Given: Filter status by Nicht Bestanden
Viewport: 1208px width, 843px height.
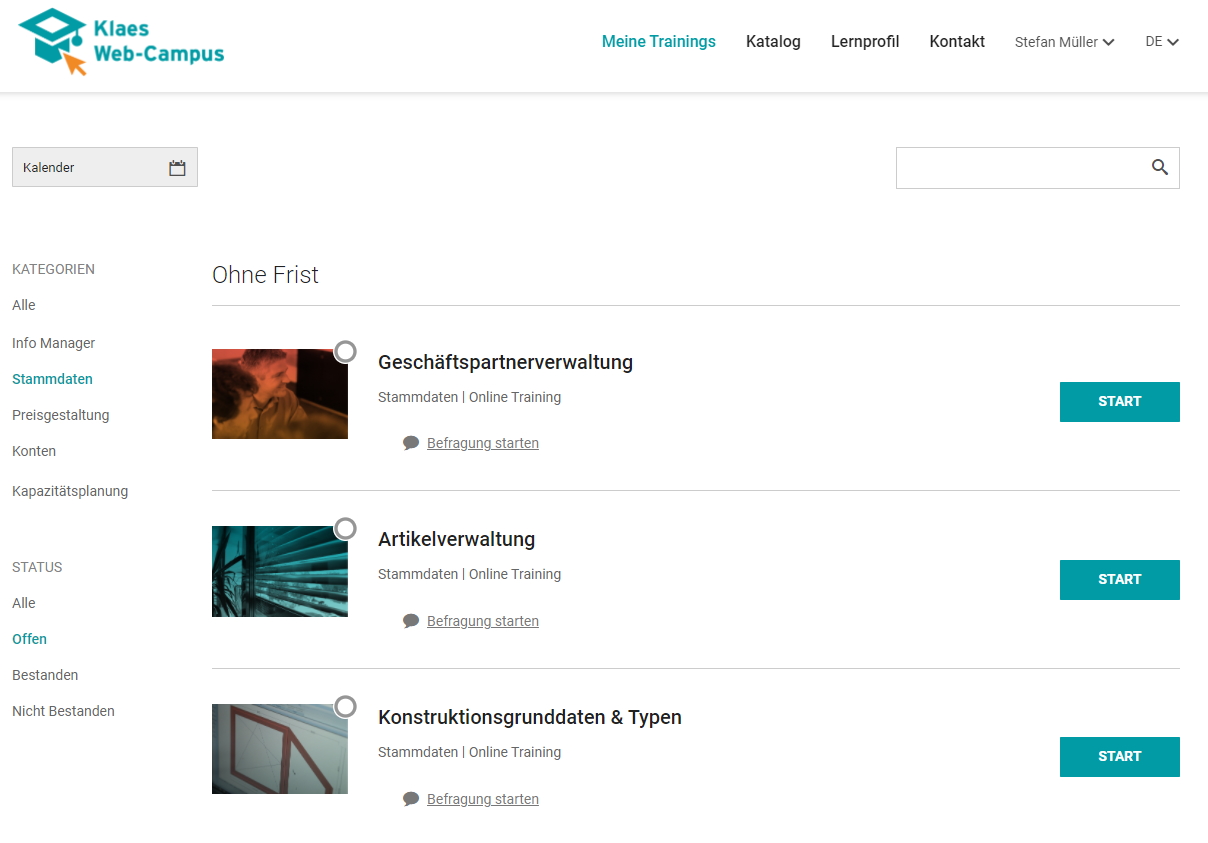Looking at the screenshot, I should [x=63, y=711].
